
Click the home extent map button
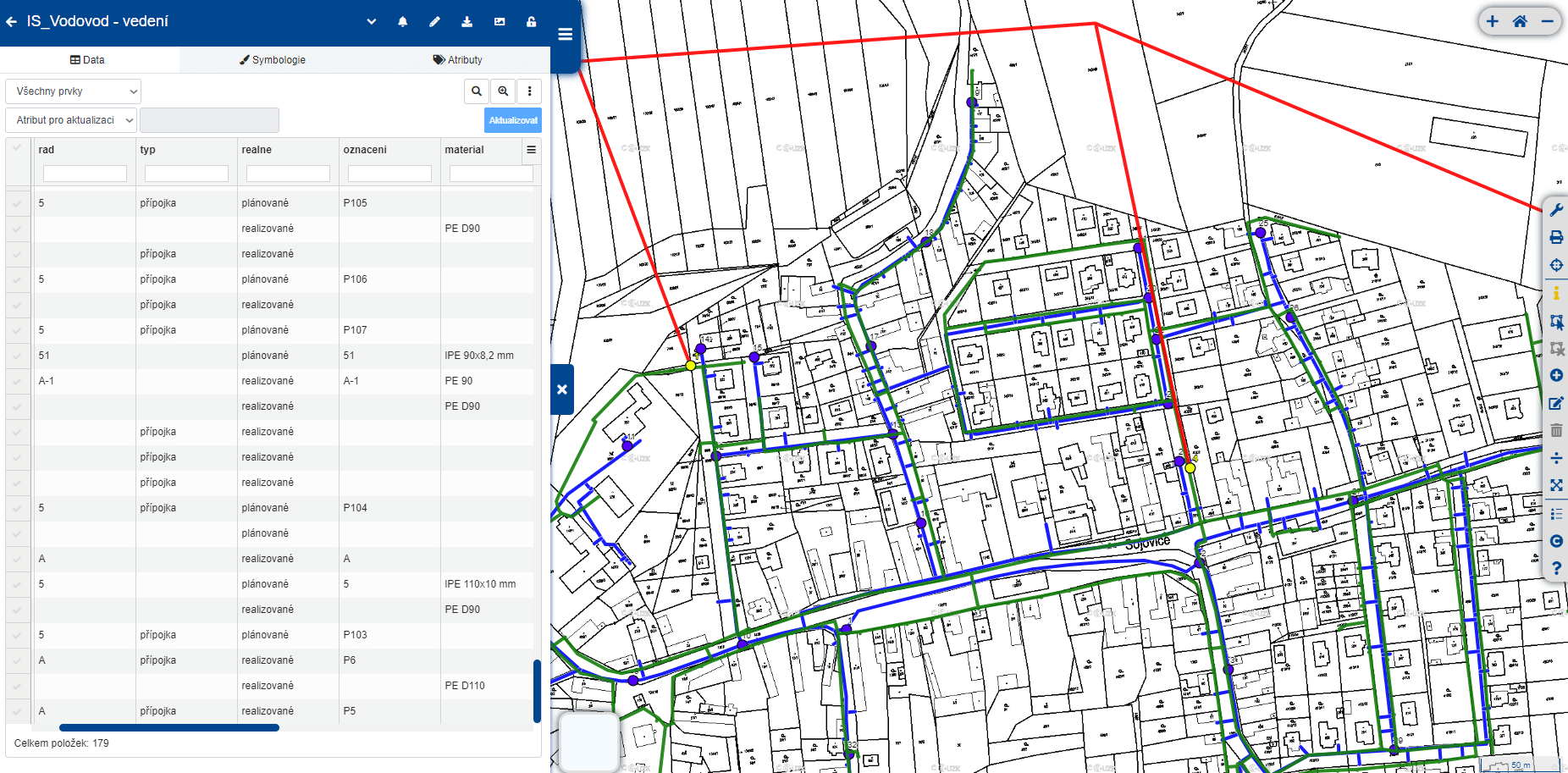(x=1520, y=22)
